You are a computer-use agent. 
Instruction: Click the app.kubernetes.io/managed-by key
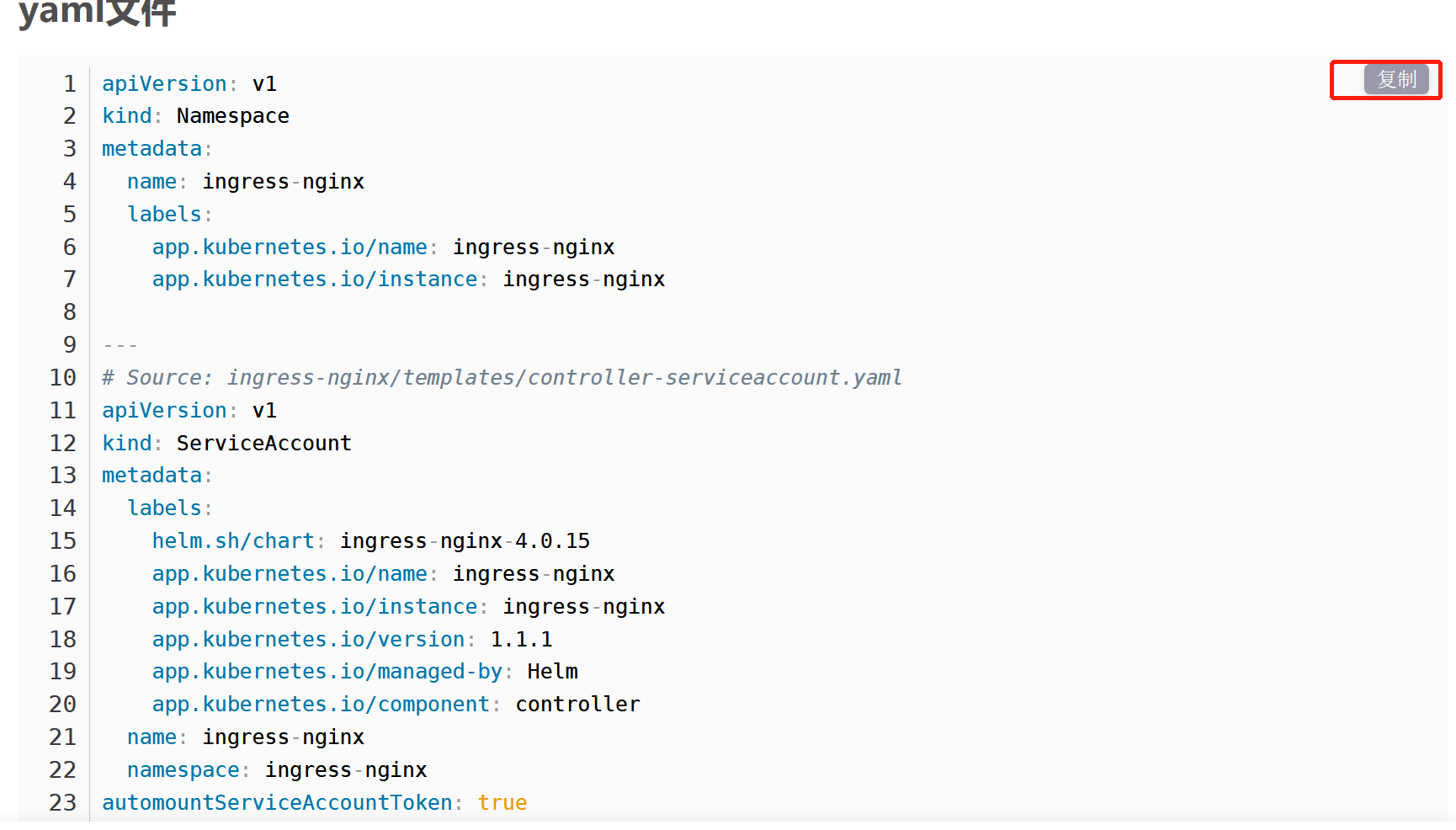(327, 672)
